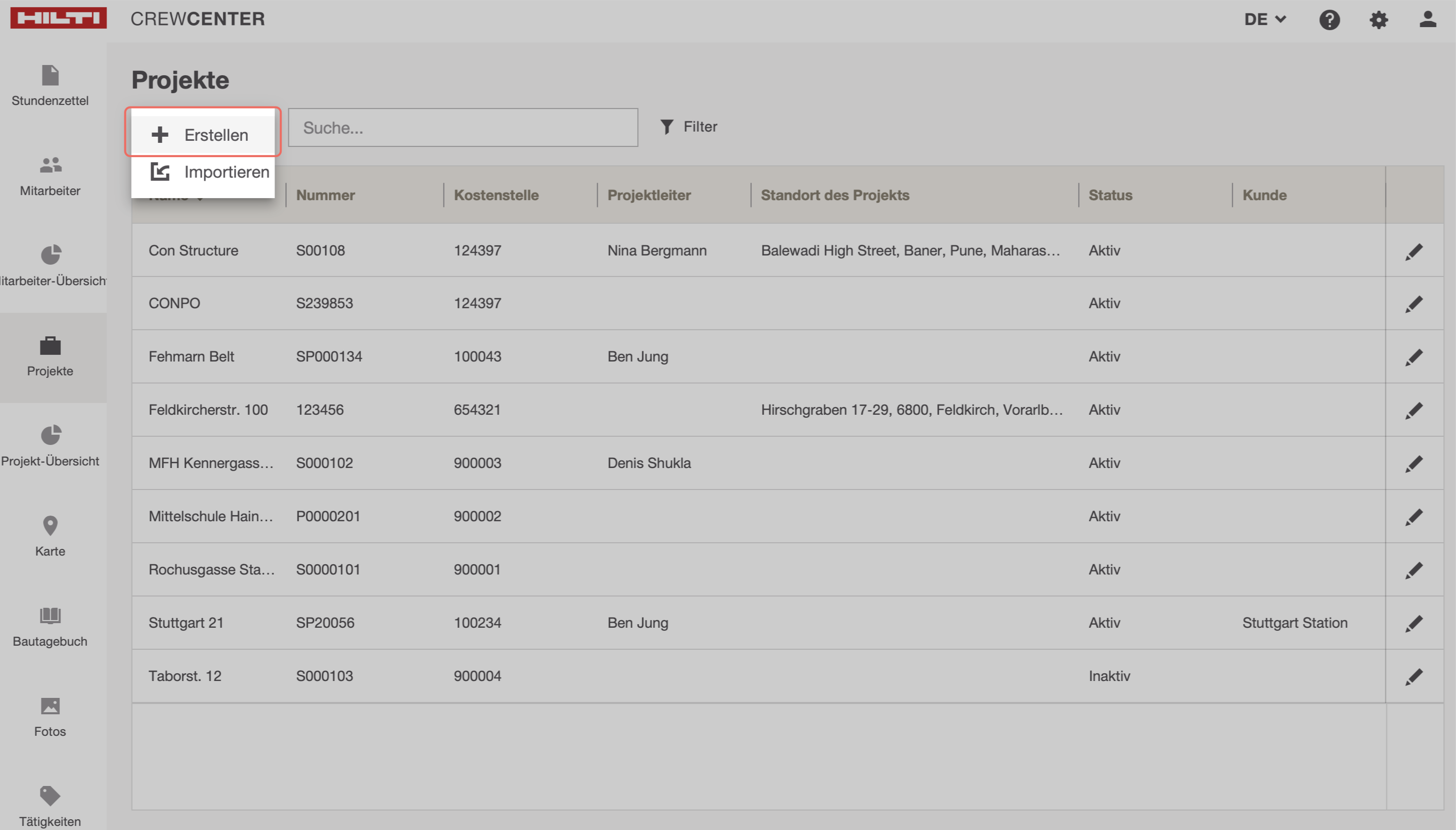
Task: Open the Filter options
Action: point(689,126)
